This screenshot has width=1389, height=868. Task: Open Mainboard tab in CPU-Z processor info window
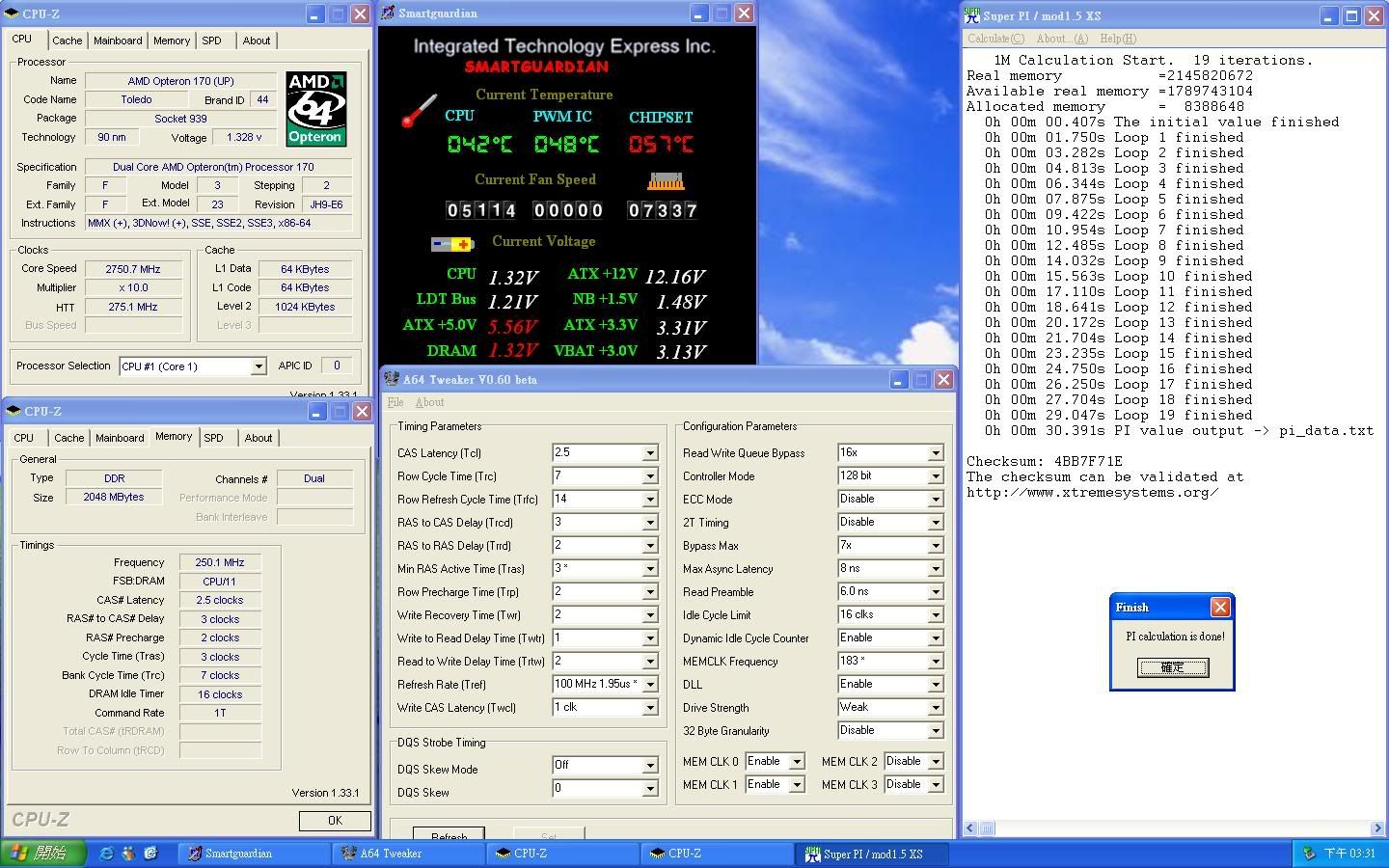coord(118,41)
